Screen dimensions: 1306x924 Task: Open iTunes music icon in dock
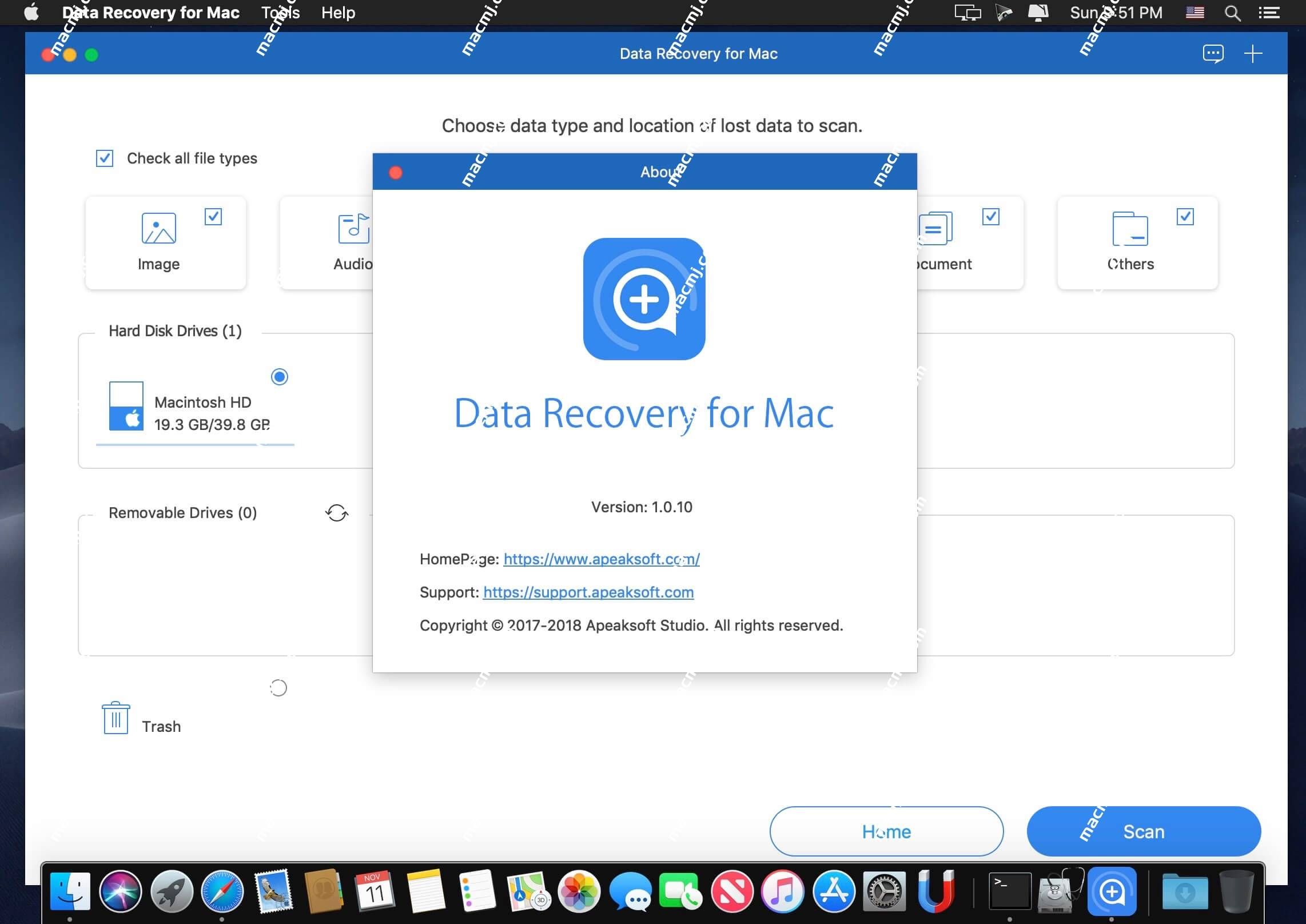click(783, 891)
